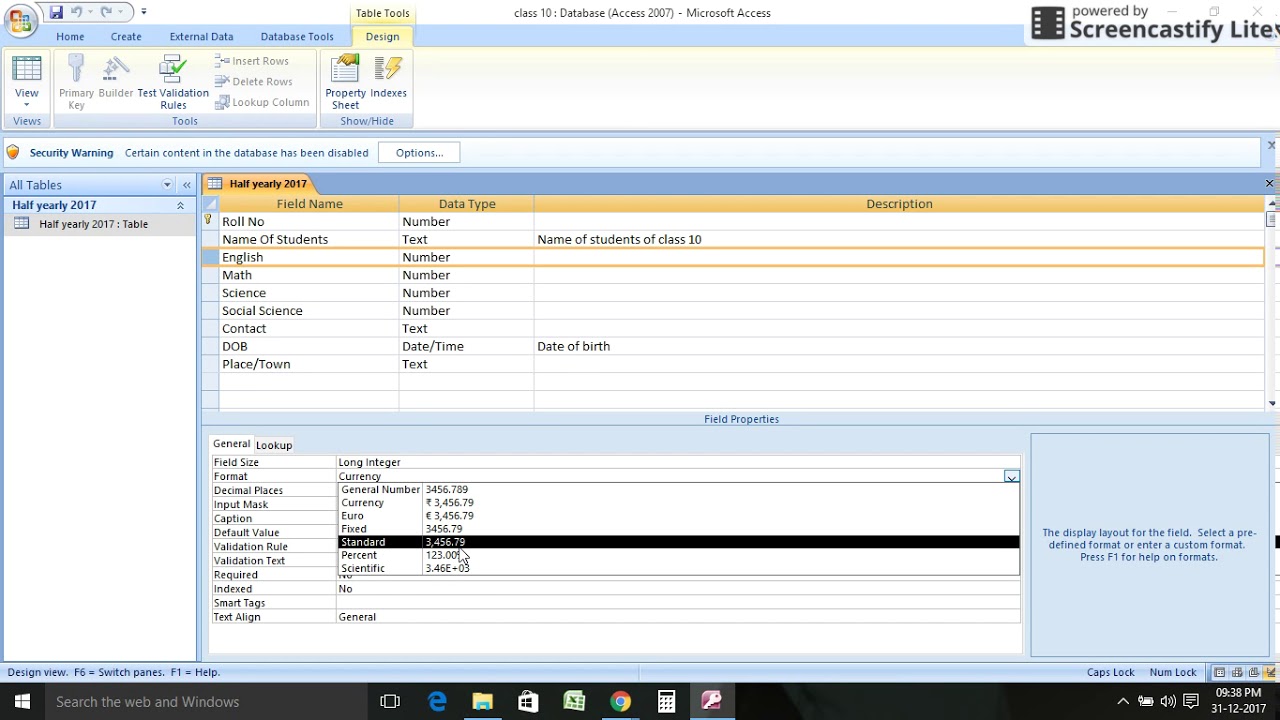Collapse the Half yearly 2017 group
Viewport: 1280px width, 720px height.
tap(180, 205)
